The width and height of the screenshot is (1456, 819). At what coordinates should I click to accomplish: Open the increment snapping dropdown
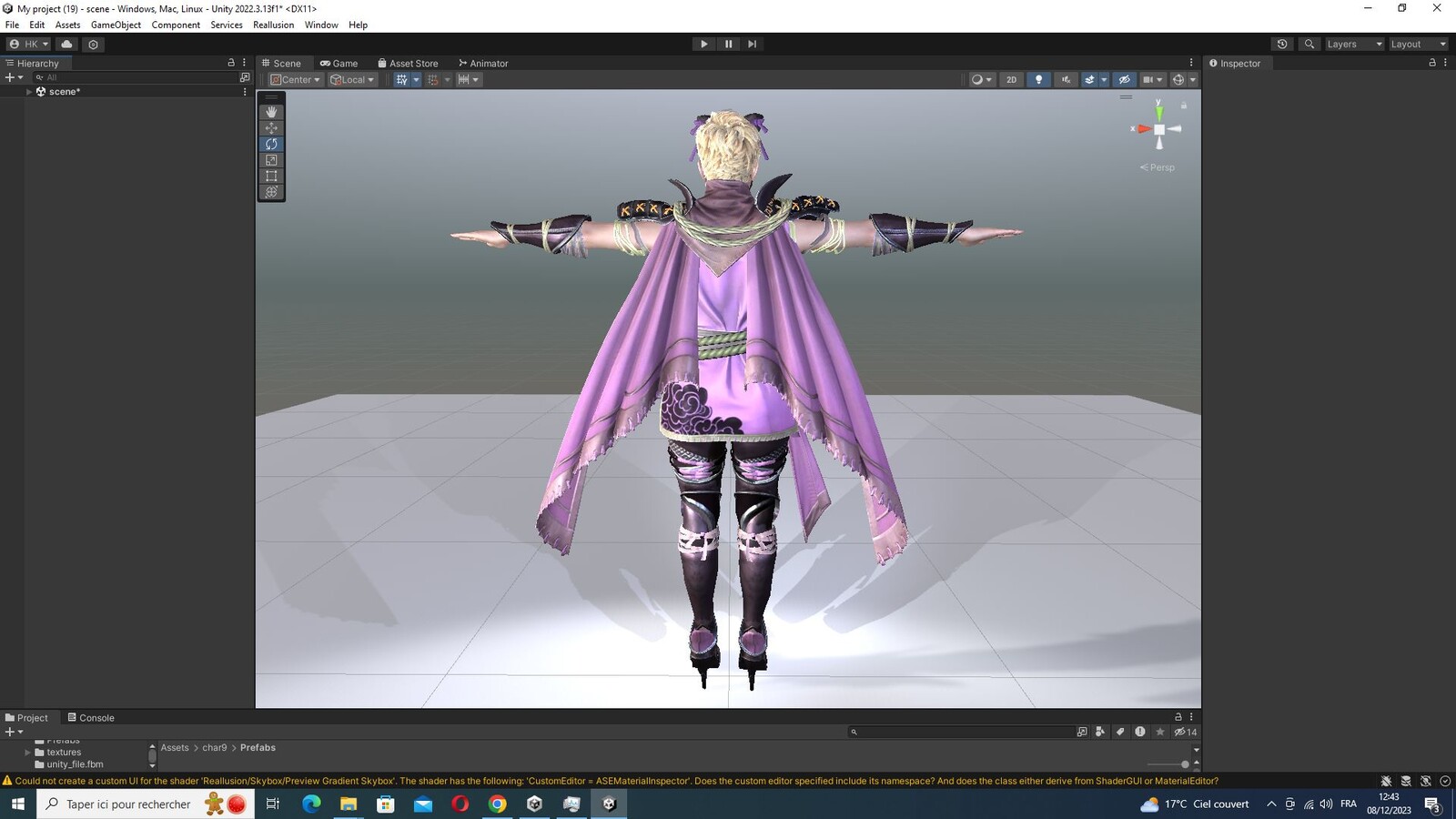(470, 79)
